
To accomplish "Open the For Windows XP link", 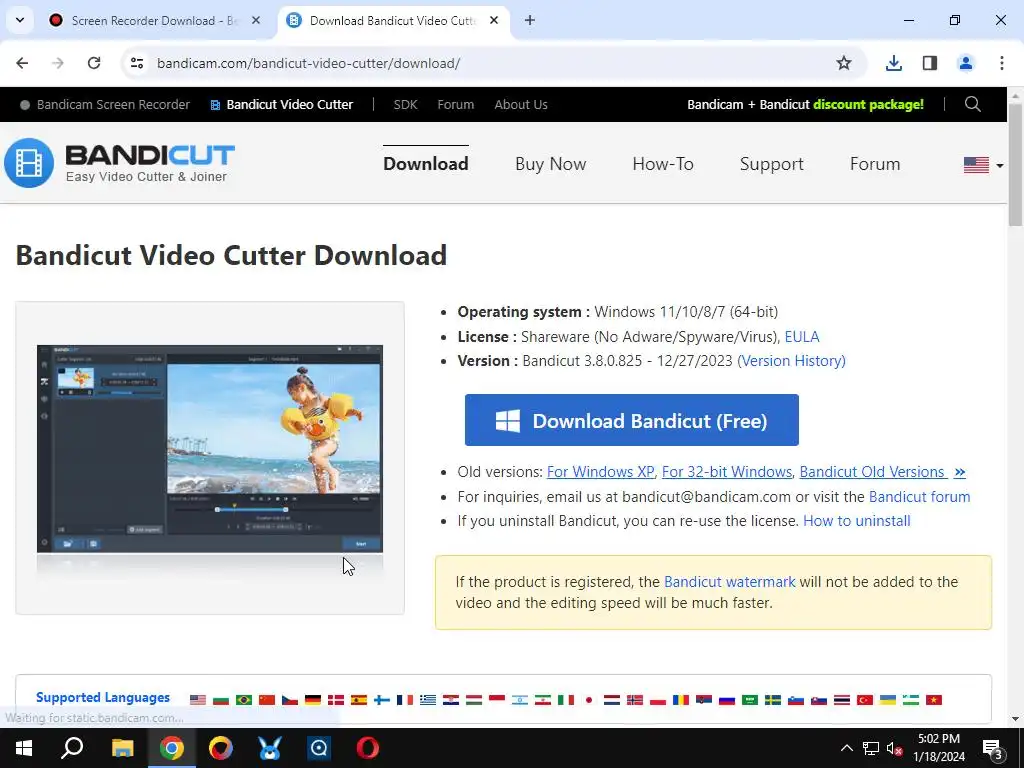I will [601, 472].
